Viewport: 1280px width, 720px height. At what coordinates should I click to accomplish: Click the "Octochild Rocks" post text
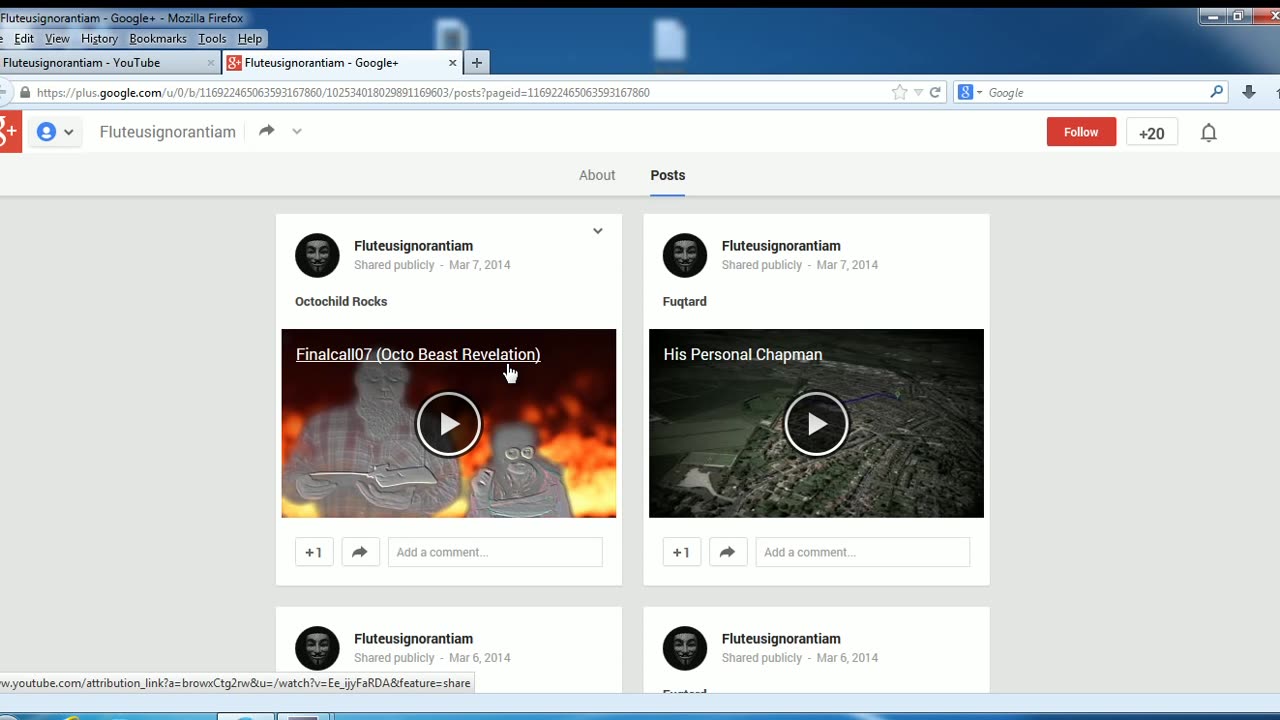[x=341, y=301]
